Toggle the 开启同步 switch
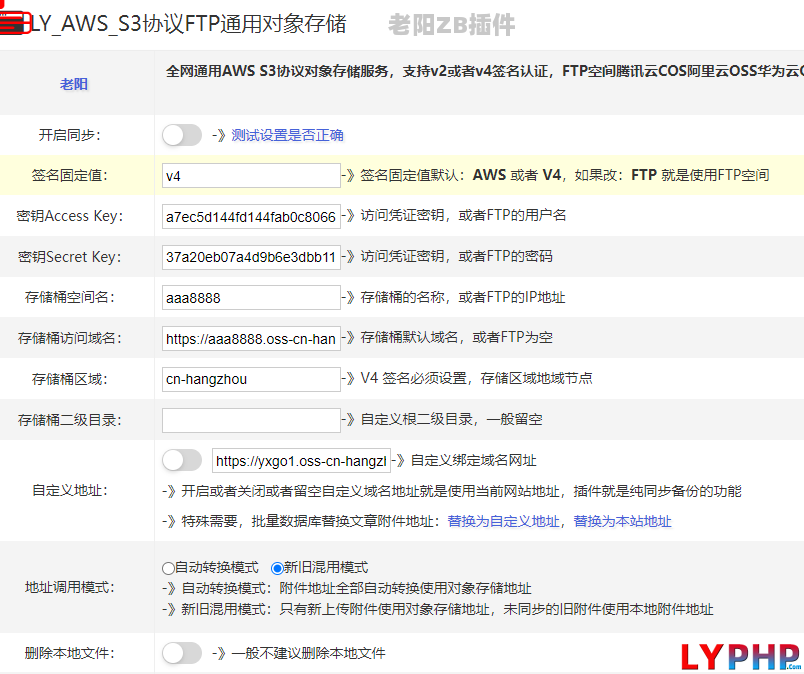This screenshot has width=804, height=674. 182,135
